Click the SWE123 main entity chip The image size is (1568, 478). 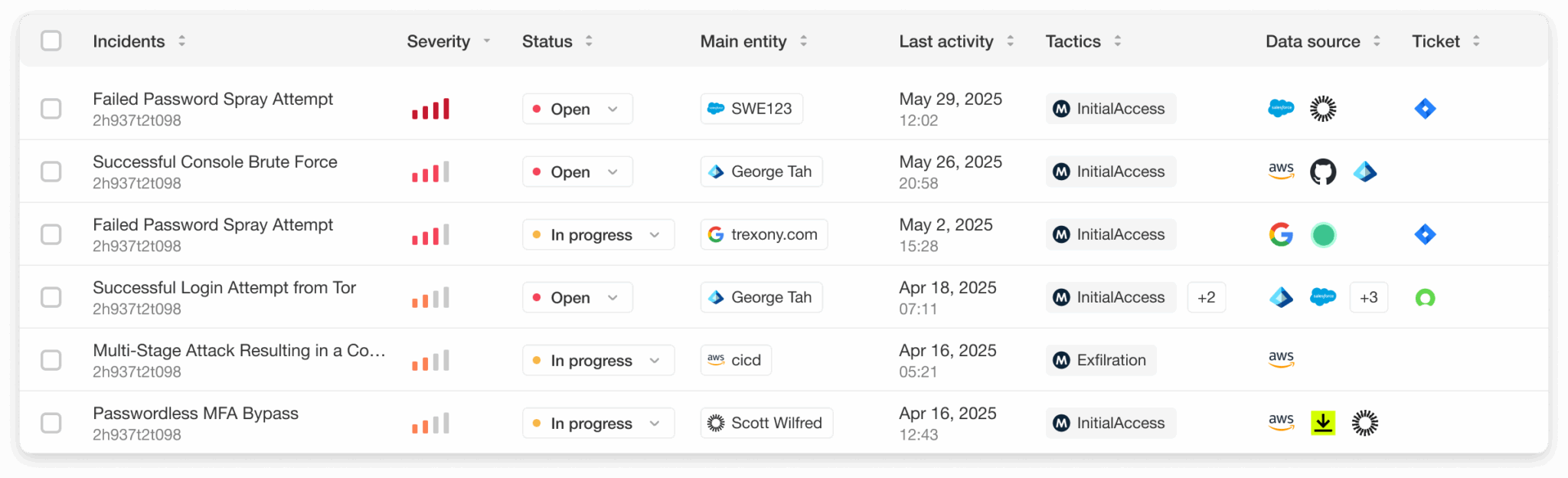pyautogui.click(x=751, y=109)
